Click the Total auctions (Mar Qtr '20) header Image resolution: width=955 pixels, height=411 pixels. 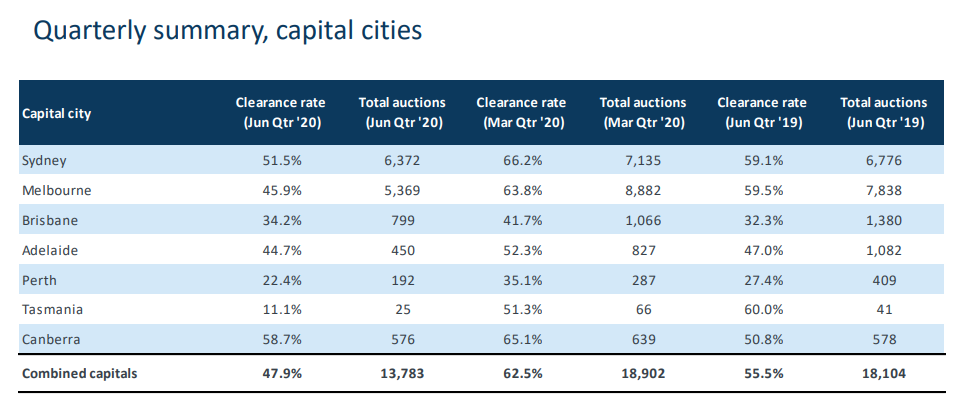click(x=643, y=113)
